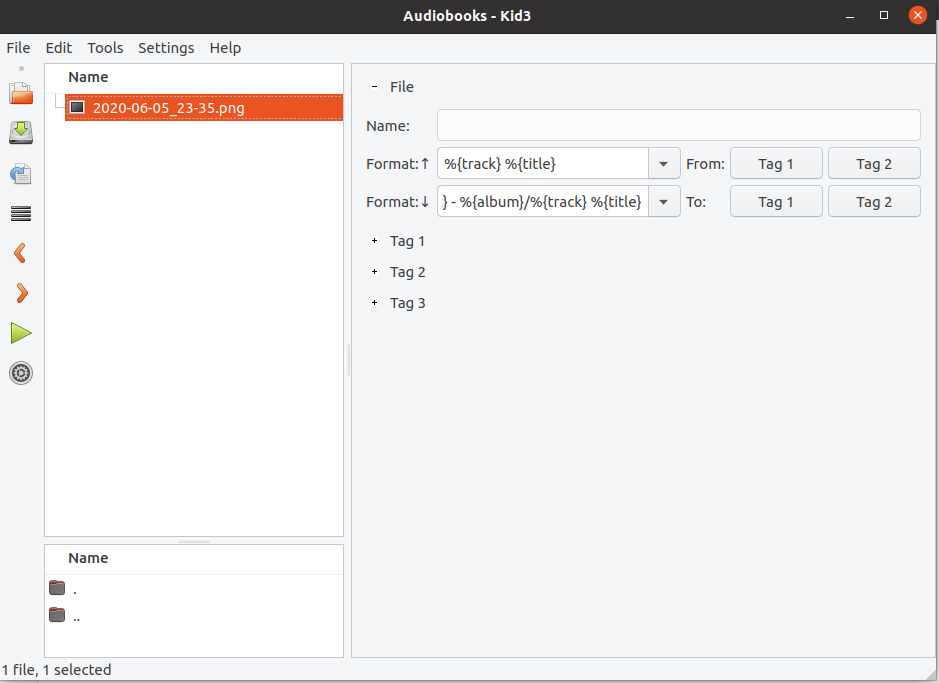Create a playlist via the playlist icon
This screenshot has width=939, height=683.
[20, 213]
